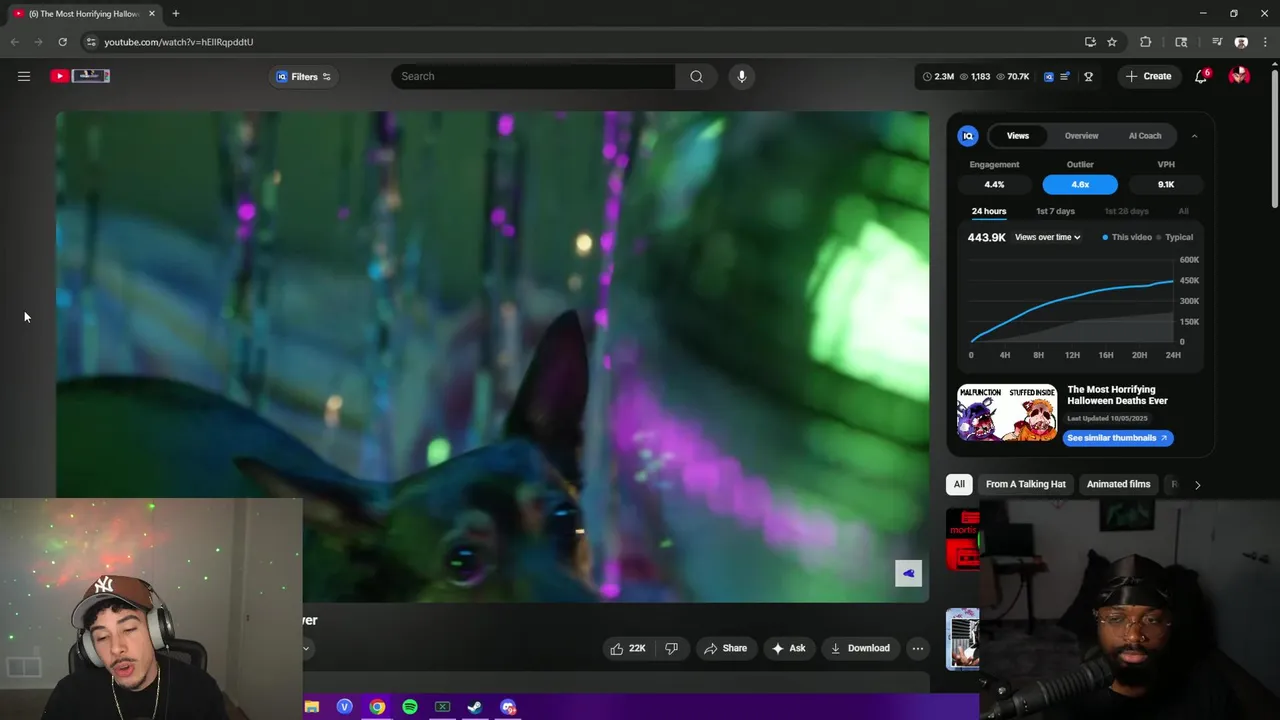Click The Most Horrifying Halloween Deaths Ever title
Viewport: 1280px width, 720px height.
(1117, 395)
